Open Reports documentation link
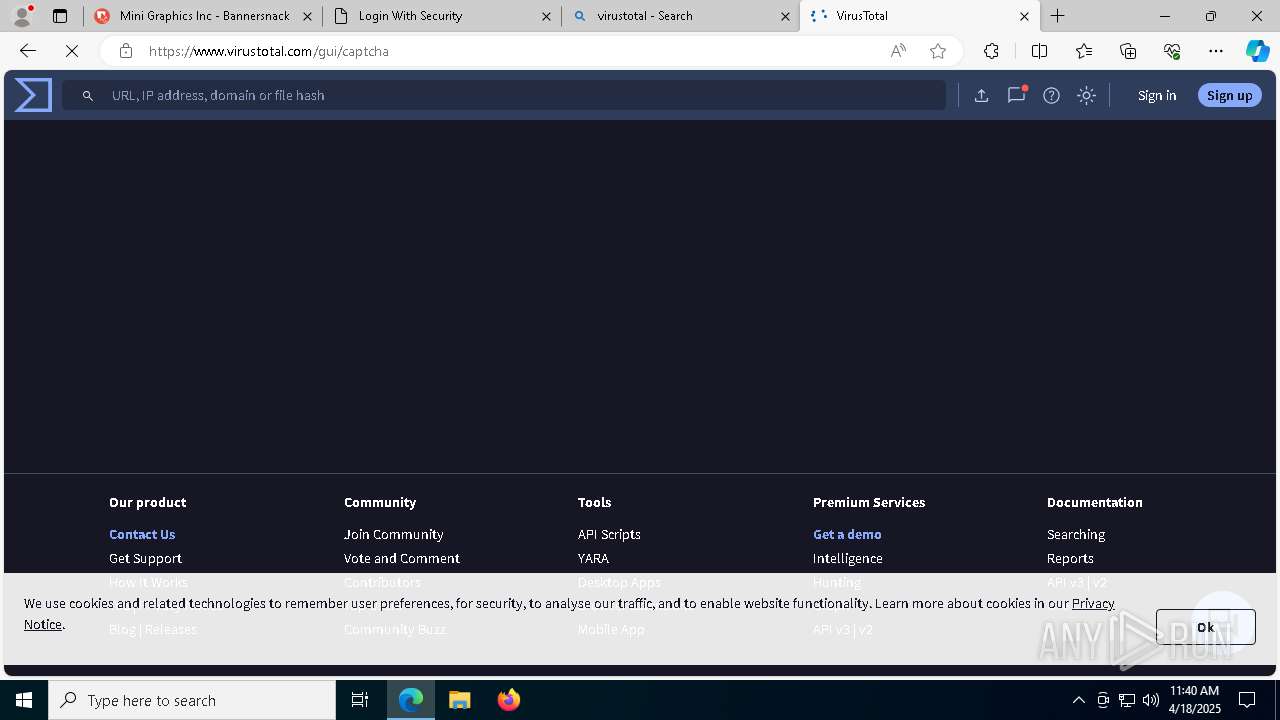Screen dimensions: 1280x720 tap(1070, 558)
